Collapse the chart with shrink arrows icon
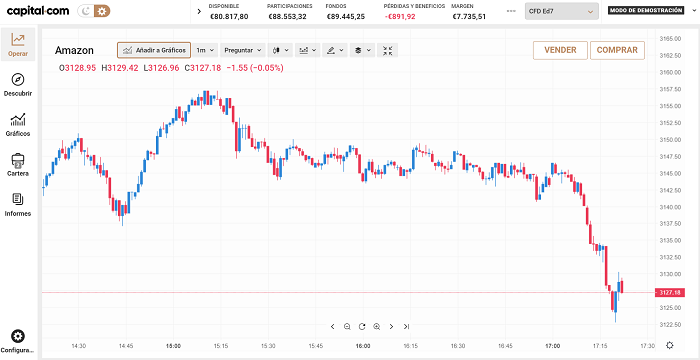The image size is (700, 360). [x=388, y=50]
